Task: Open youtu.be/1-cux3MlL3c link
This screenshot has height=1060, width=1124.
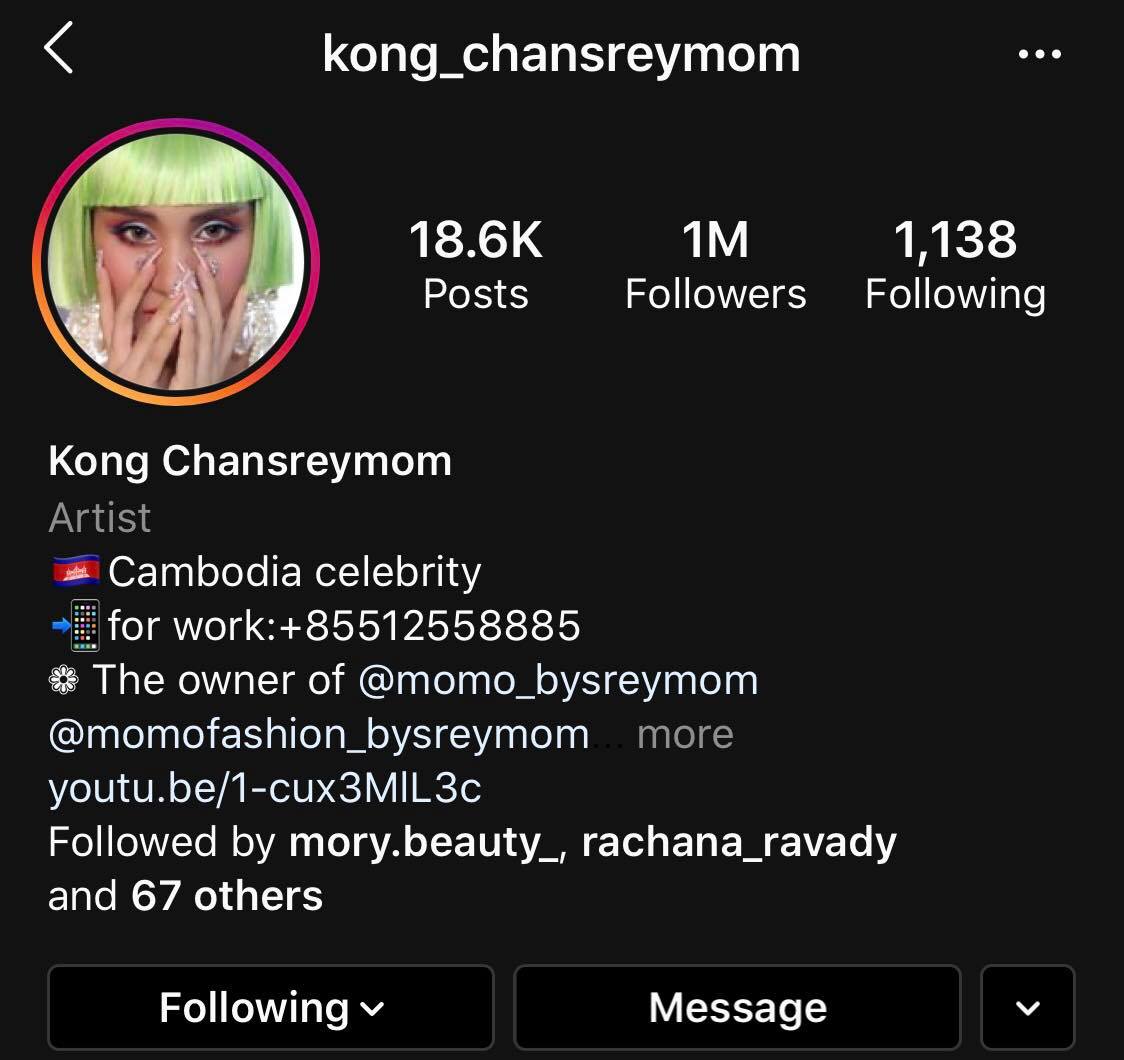Action: pyautogui.click(x=265, y=788)
